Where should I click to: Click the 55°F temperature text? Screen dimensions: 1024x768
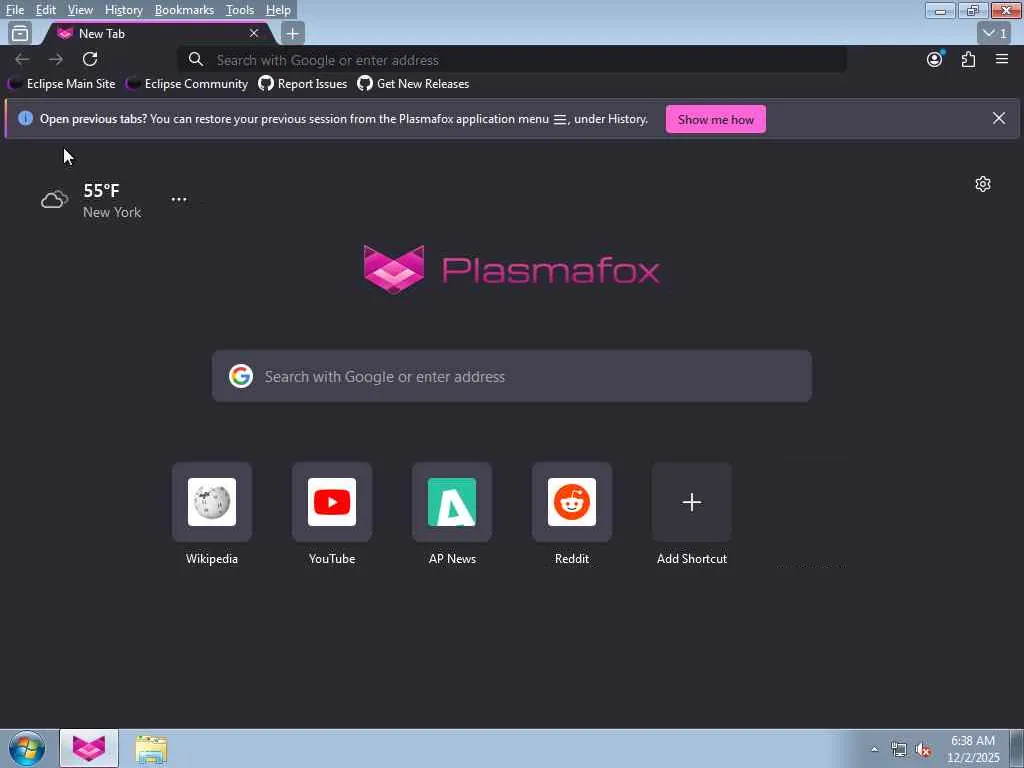point(101,191)
